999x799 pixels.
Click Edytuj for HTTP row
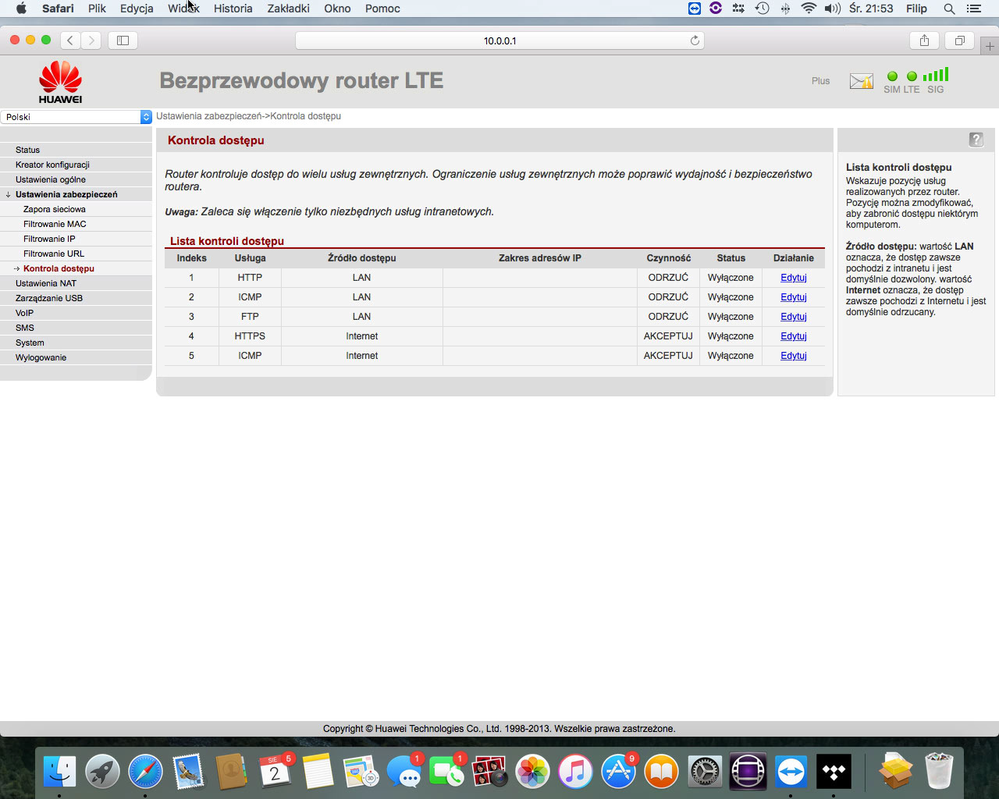tap(793, 278)
